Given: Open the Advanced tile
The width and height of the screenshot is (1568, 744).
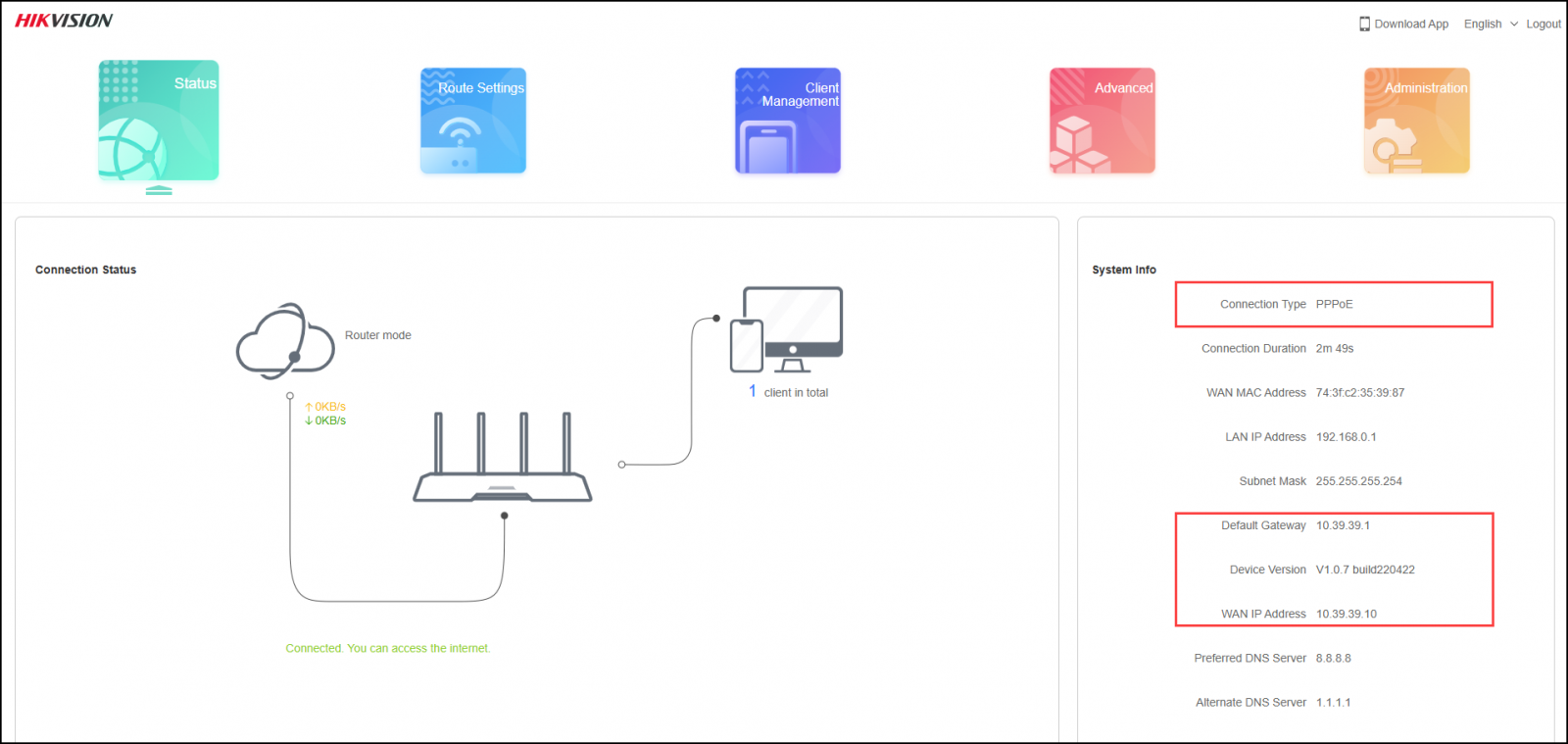Looking at the screenshot, I should 1102,121.
